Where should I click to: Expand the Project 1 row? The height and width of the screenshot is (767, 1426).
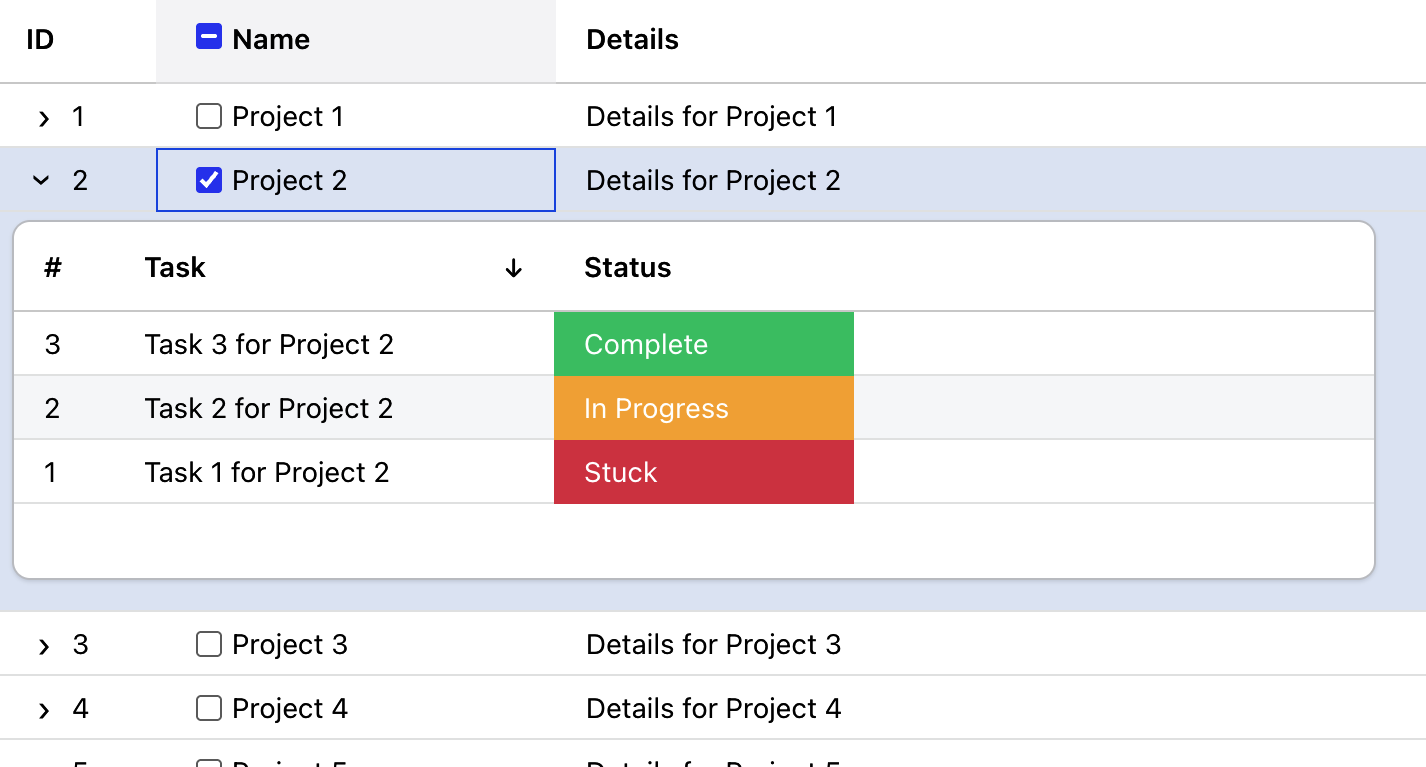pos(42,117)
